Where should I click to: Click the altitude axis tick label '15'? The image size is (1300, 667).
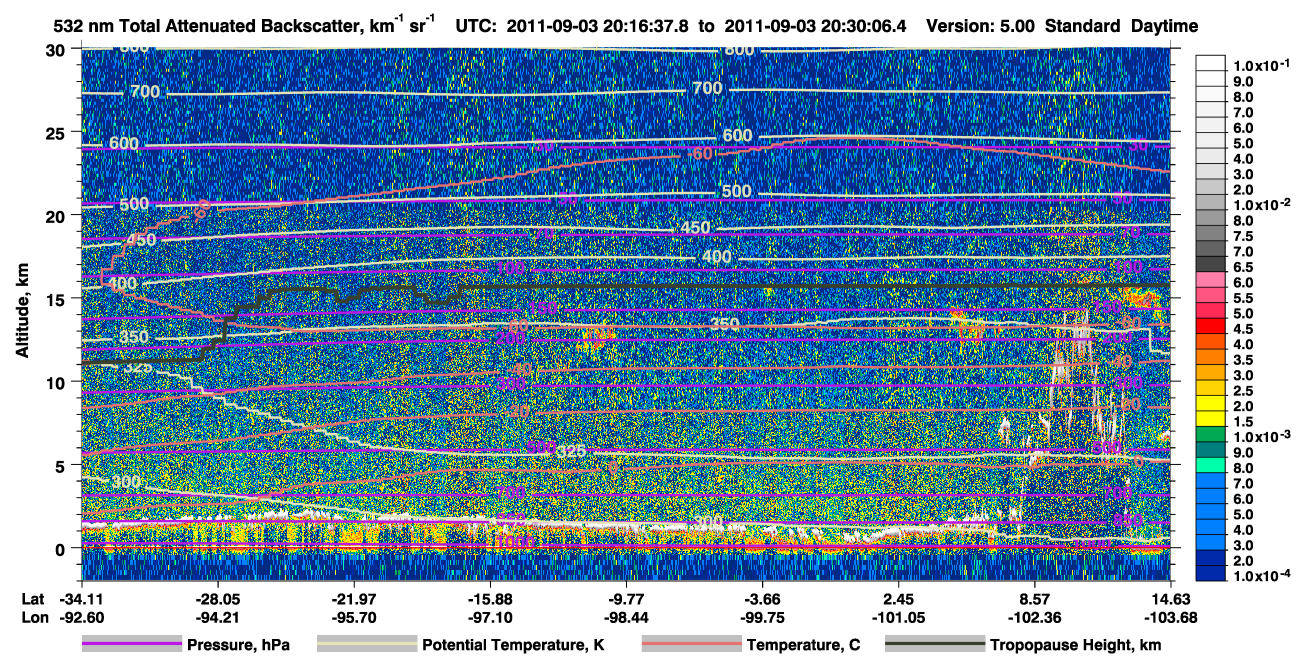57,298
